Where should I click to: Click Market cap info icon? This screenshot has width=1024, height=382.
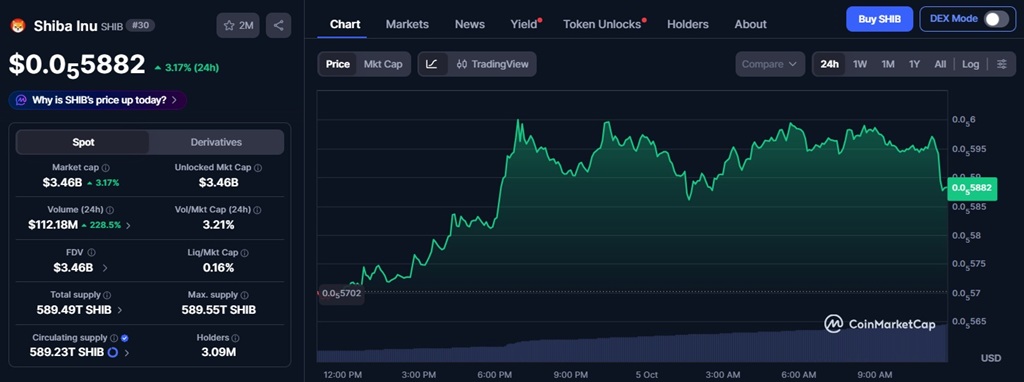click(x=106, y=168)
